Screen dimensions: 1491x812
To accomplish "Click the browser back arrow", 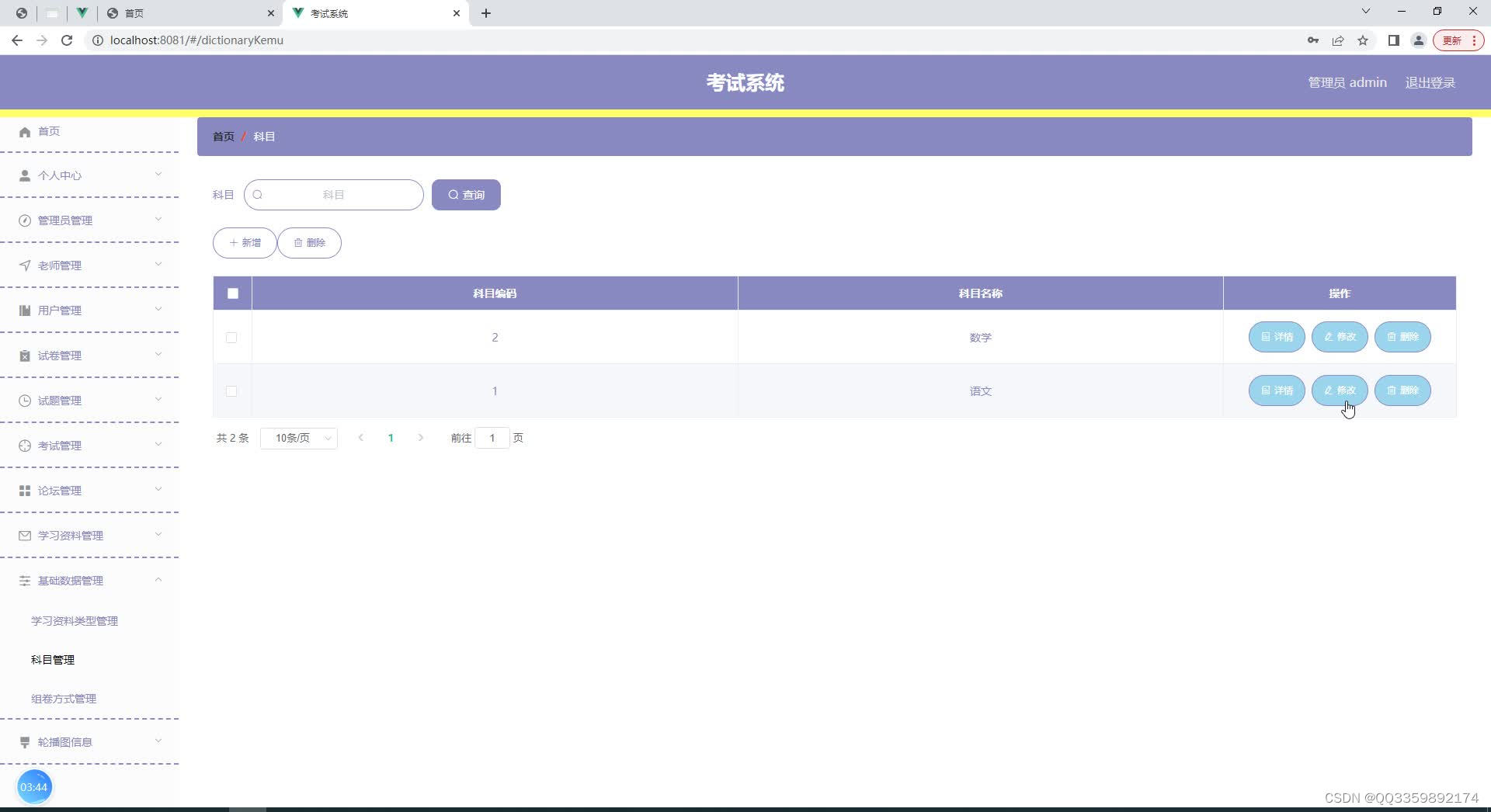I will coord(17,40).
